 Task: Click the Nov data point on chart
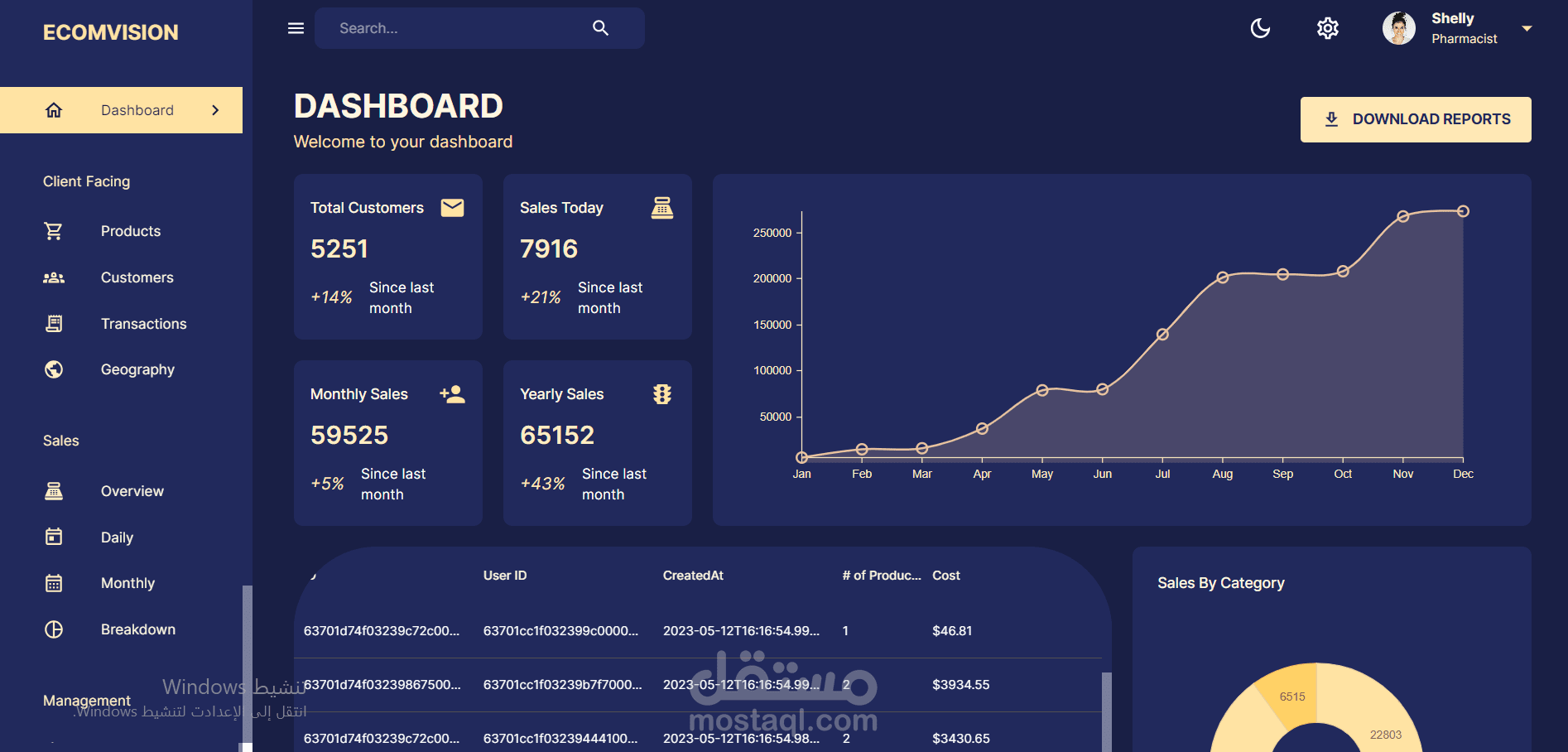pos(1403,216)
